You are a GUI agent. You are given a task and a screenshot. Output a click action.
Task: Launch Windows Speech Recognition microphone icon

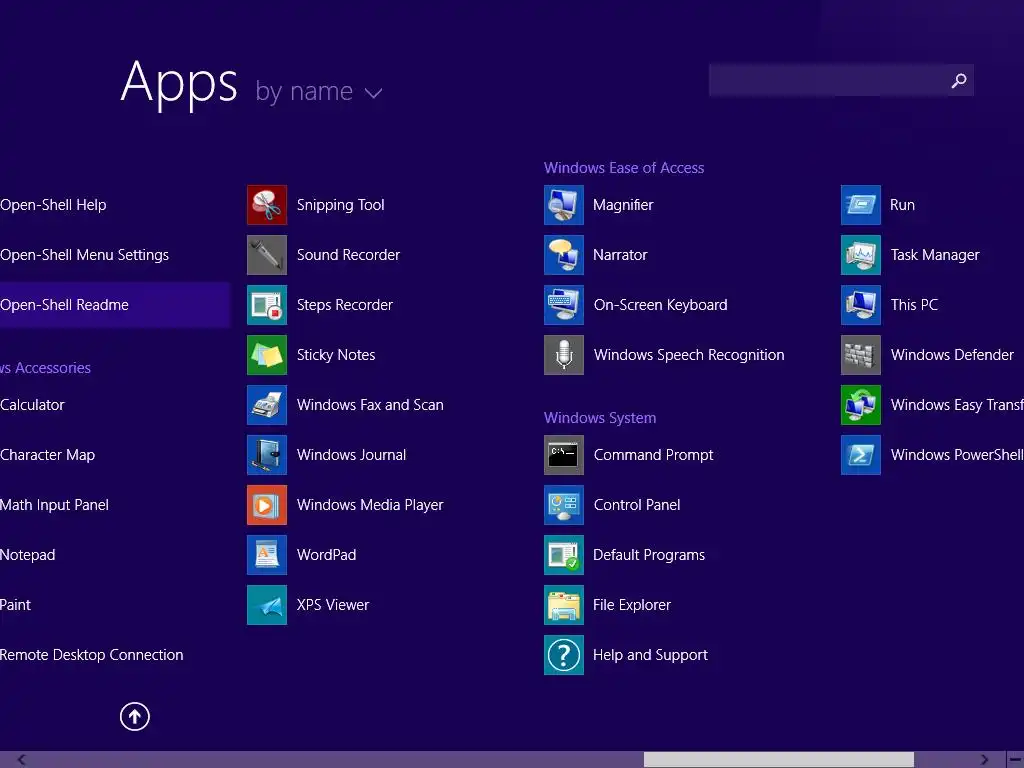pyautogui.click(x=564, y=355)
